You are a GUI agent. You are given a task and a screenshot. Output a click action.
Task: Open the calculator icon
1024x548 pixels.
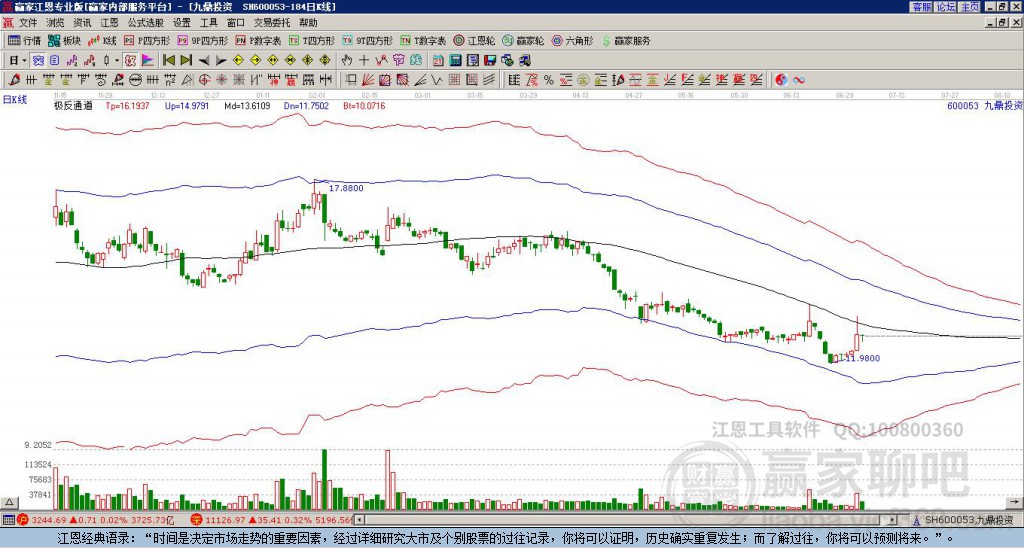click(x=455, y=61)
